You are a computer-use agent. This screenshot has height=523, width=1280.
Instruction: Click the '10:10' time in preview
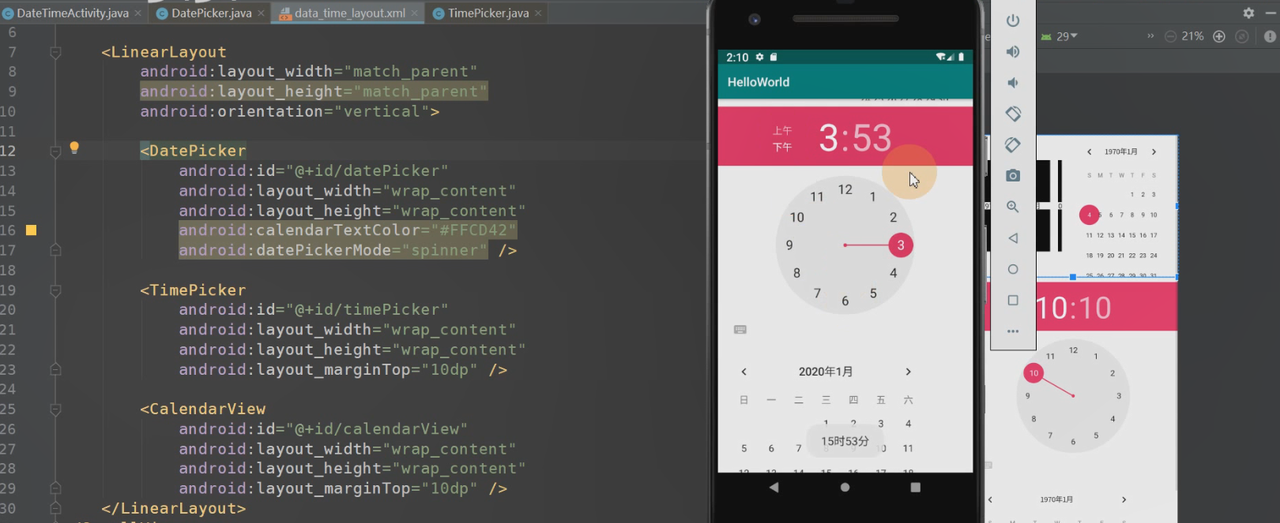pyautogui.click(x=1073, y=307)
